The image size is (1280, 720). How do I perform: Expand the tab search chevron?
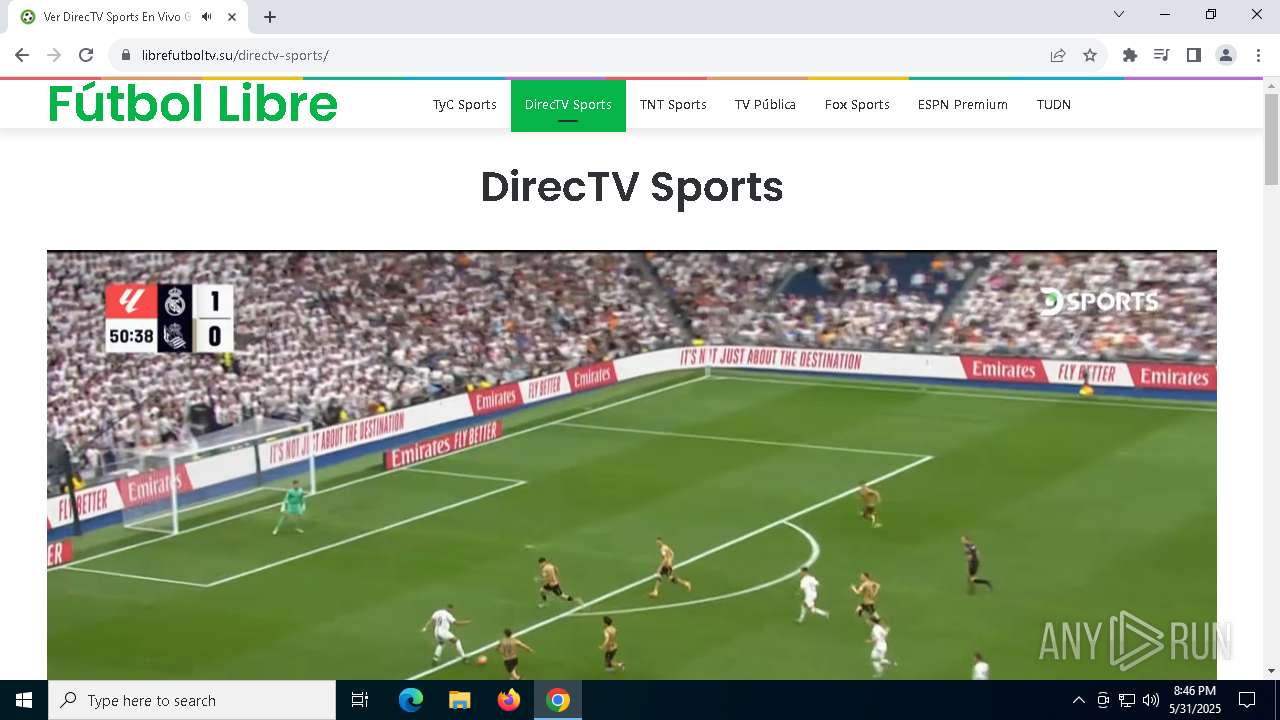click(1119, 14)
